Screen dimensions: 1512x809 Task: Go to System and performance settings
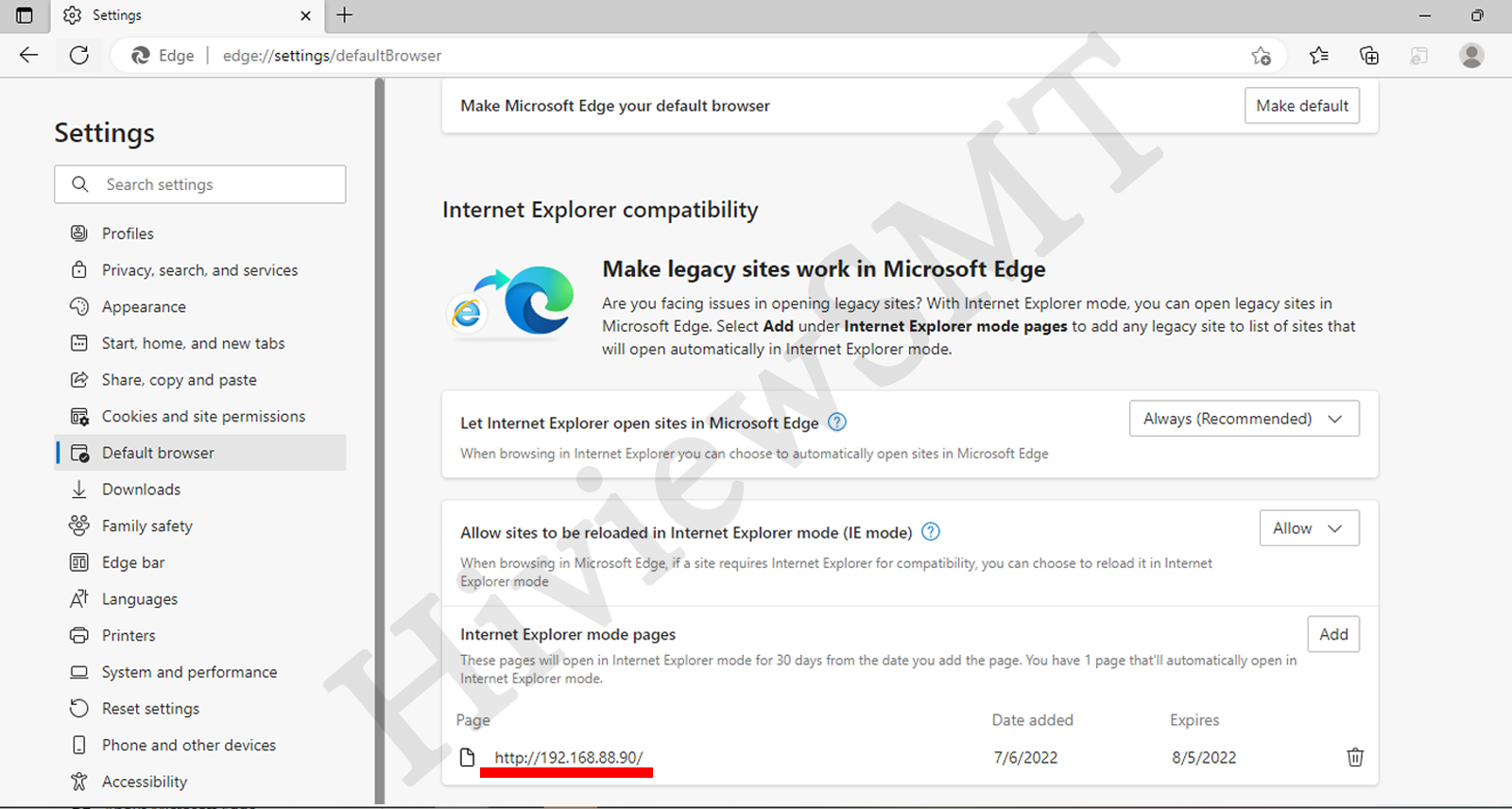(189, 672)
